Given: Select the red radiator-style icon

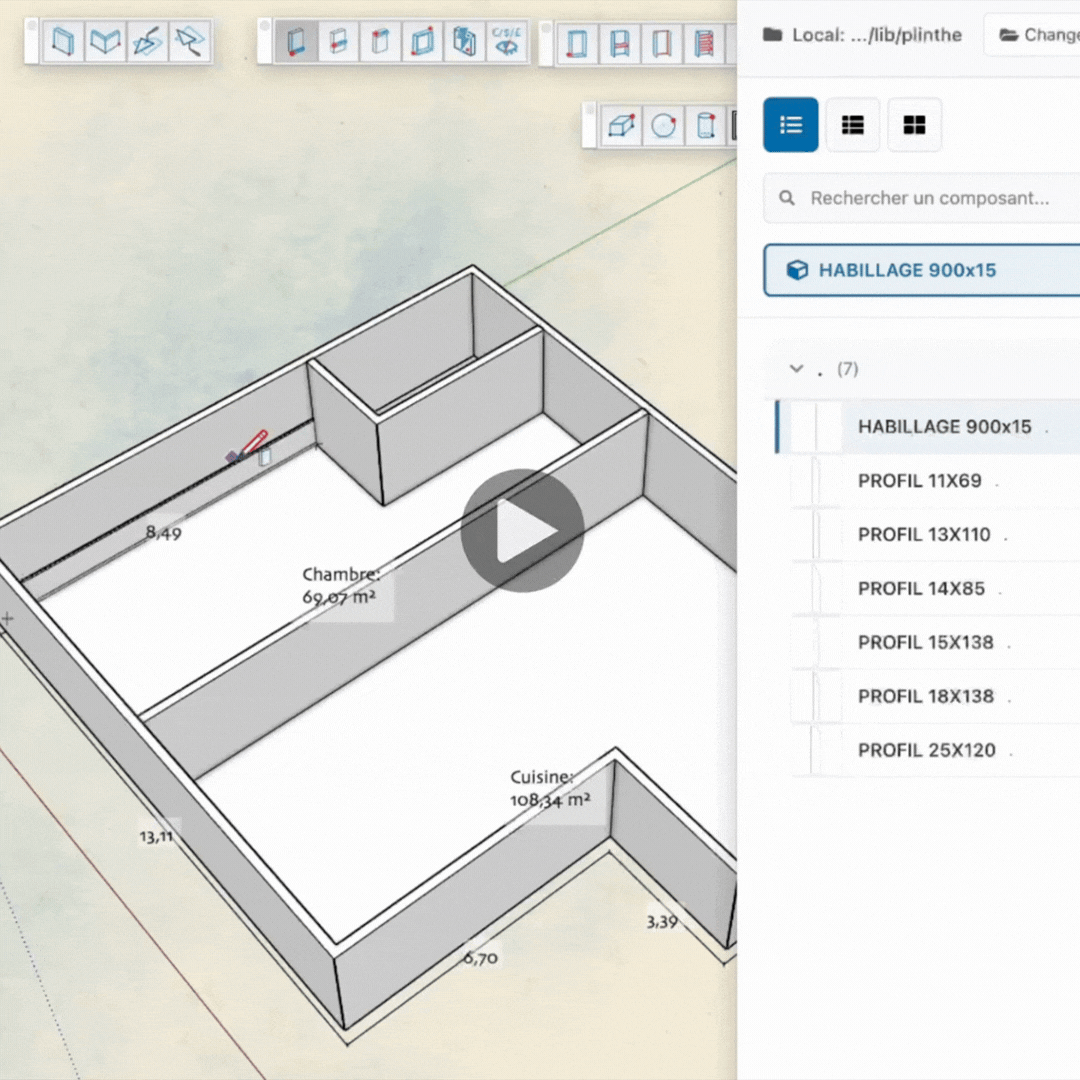Looking at the screenshot, I should (706, 43).
